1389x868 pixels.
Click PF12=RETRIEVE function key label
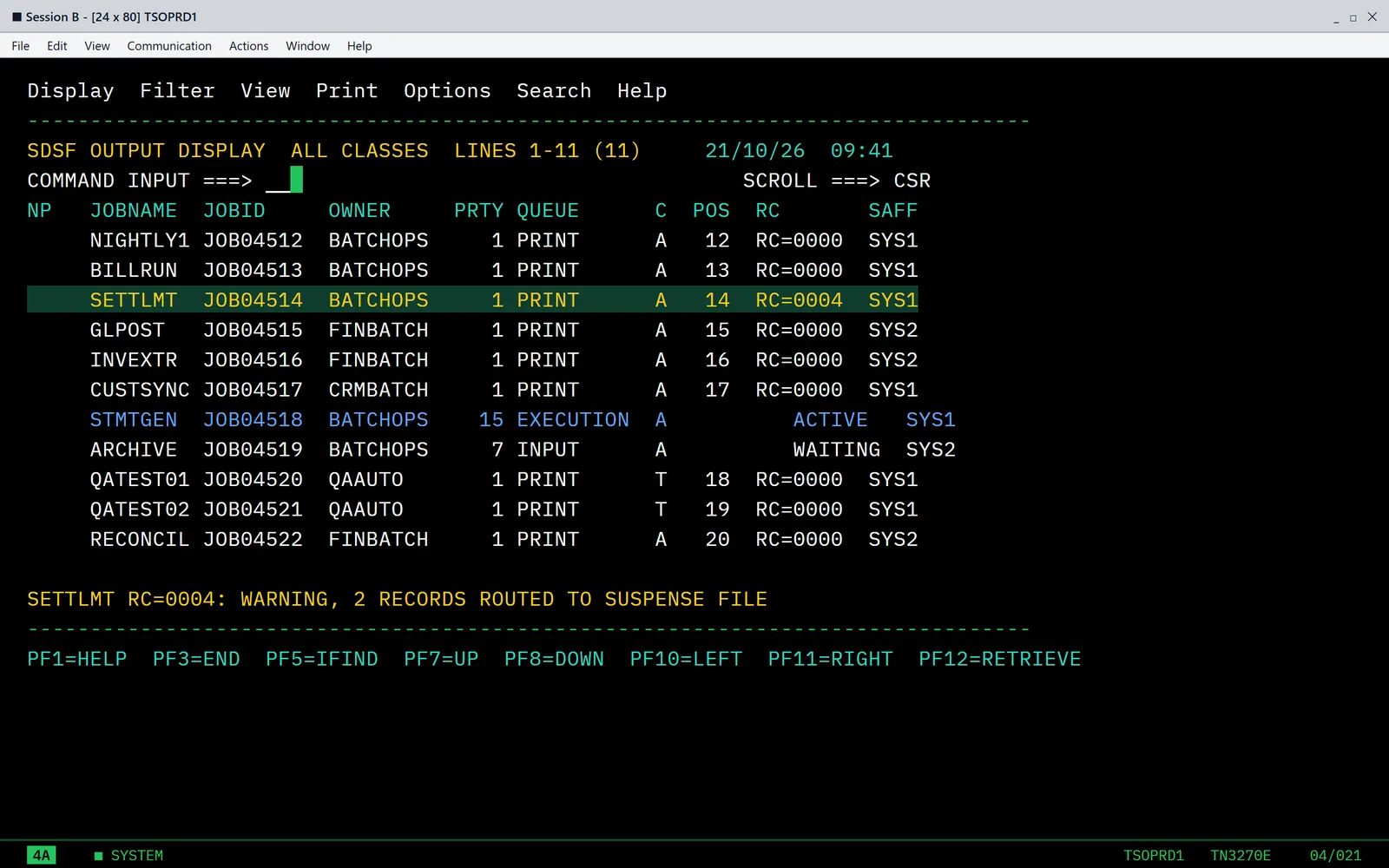[1000, 660]
